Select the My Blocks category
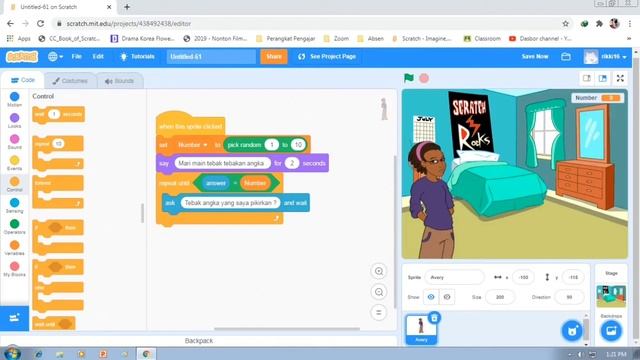This screenshot has height=360, width=640. pos(14,269)
